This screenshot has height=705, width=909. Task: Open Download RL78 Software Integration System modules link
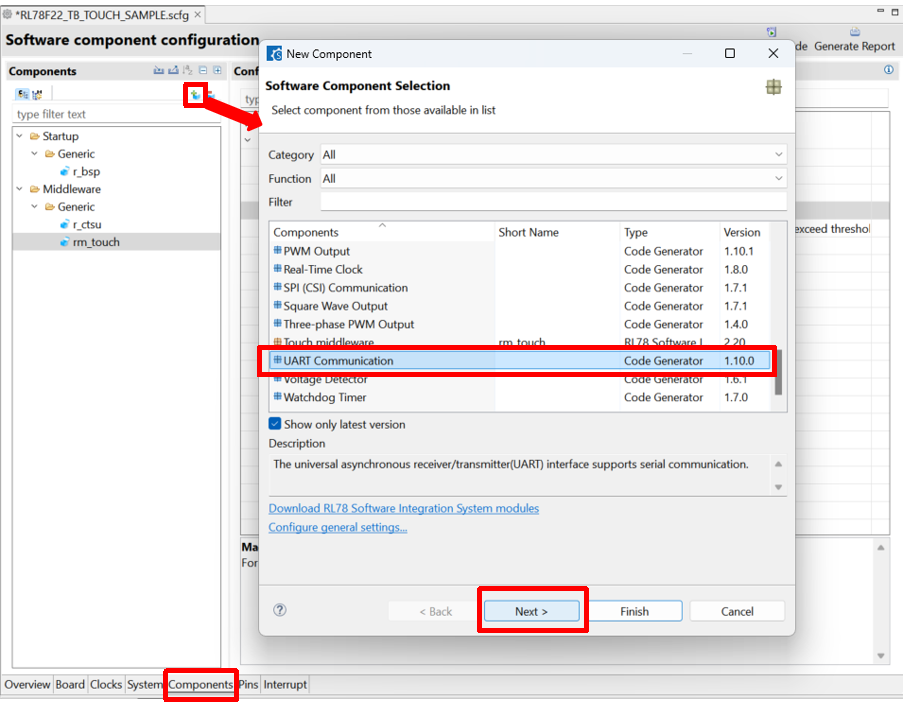point(403,508)
